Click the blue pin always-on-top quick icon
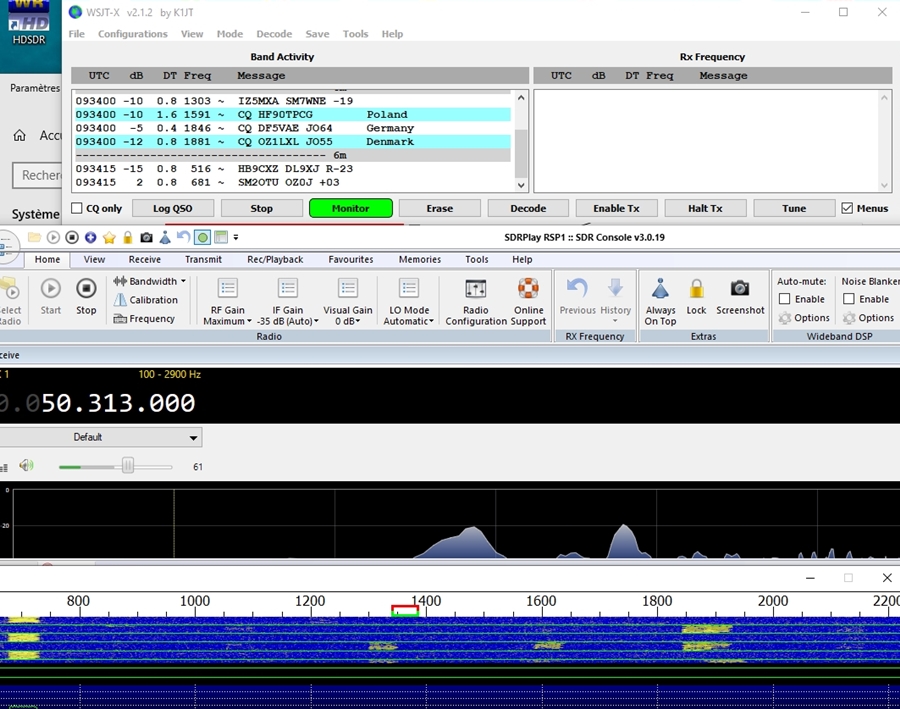 tap(165, 237)
